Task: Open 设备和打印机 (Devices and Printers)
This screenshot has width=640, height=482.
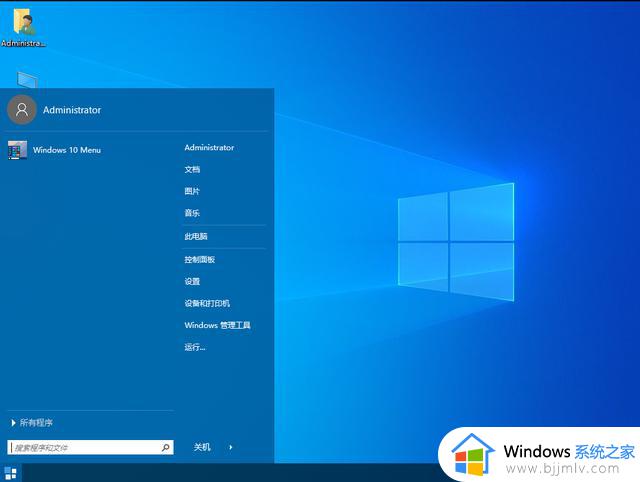Action: (x=207, y=303)
